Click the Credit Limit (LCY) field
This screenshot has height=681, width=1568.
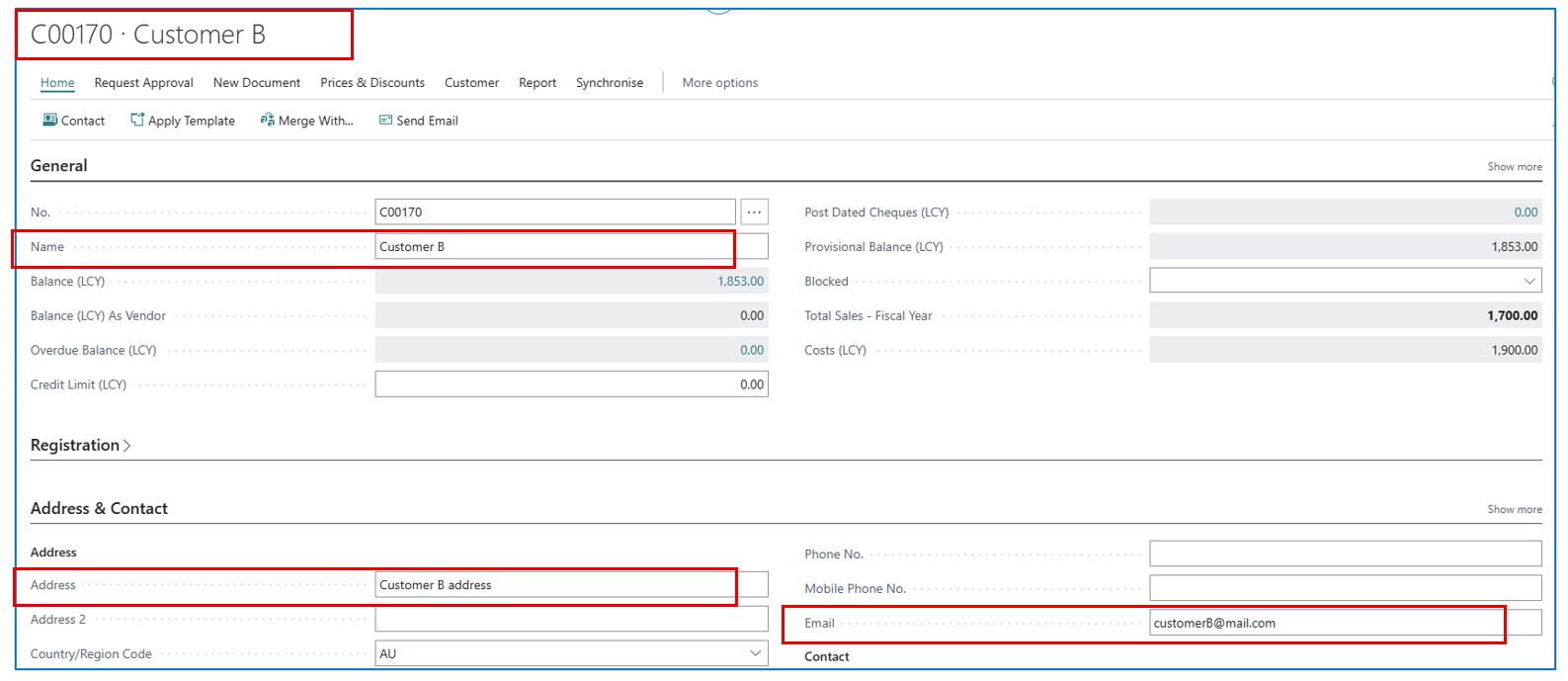[x=571, y=384]
